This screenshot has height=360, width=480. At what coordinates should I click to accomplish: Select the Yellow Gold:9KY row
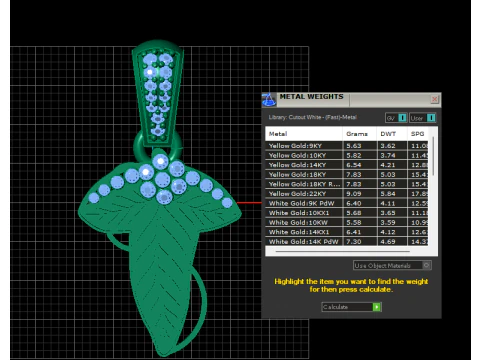pyautogui.click(x=347, y=146)
